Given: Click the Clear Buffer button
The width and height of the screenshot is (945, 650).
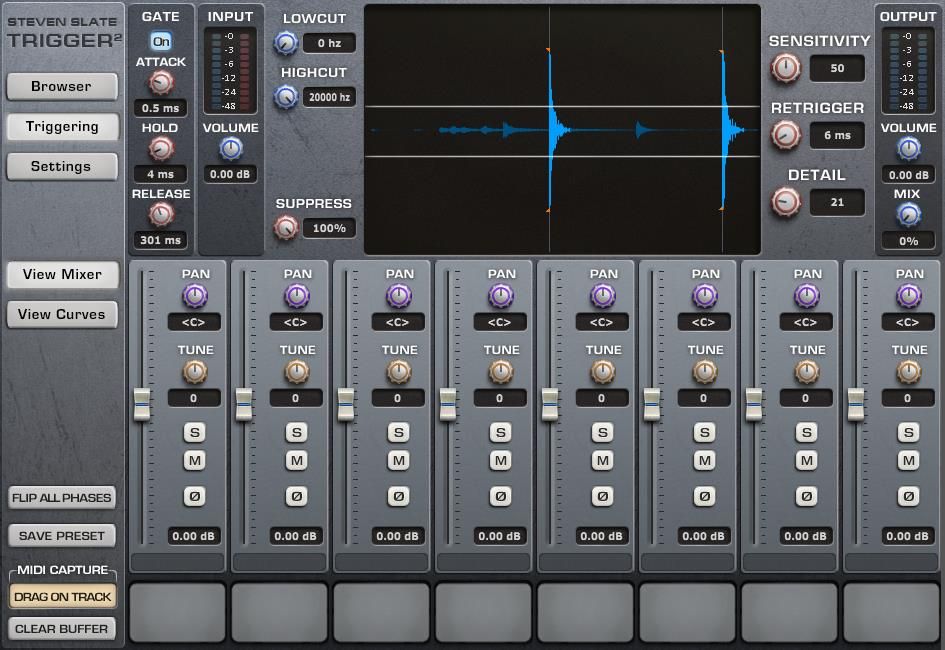Looking at the screenshot, I should (62, 628).
